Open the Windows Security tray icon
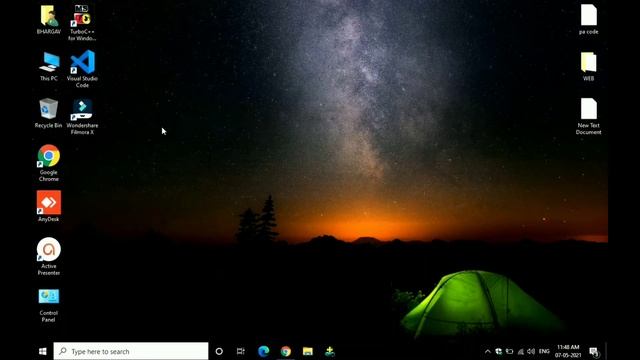Viewport: 640px width, 360px height. [x=498, y=351]
